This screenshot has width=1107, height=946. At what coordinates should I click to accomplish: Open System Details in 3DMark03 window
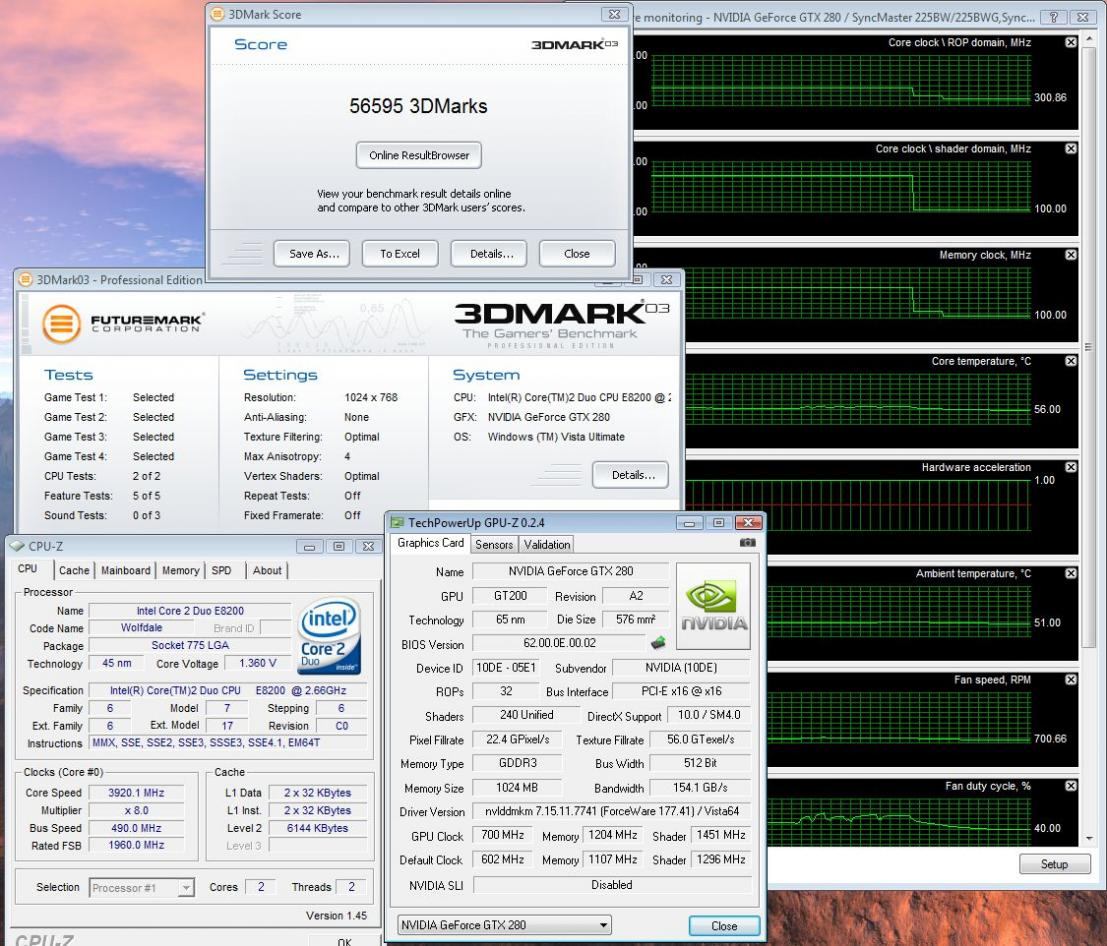point(630,475)
